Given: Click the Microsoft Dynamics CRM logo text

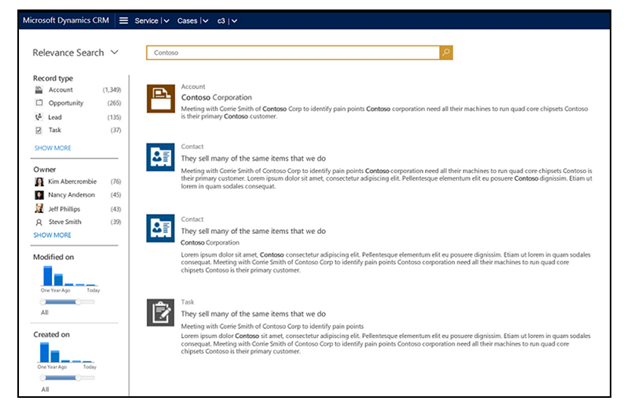Looking at the screenshot, I should (x=66, y=20).
